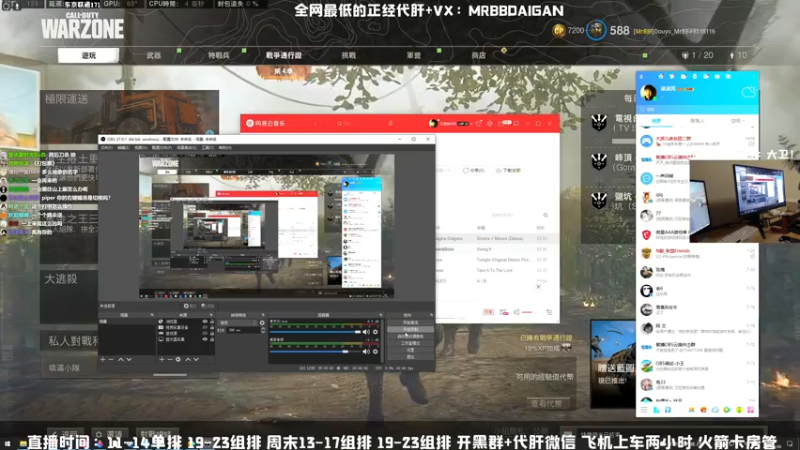Screen dimensions: 800x450
Task: Open the 特戰兵 tab in Warzone
Action: pyautogui.click(x=218, y=55)
